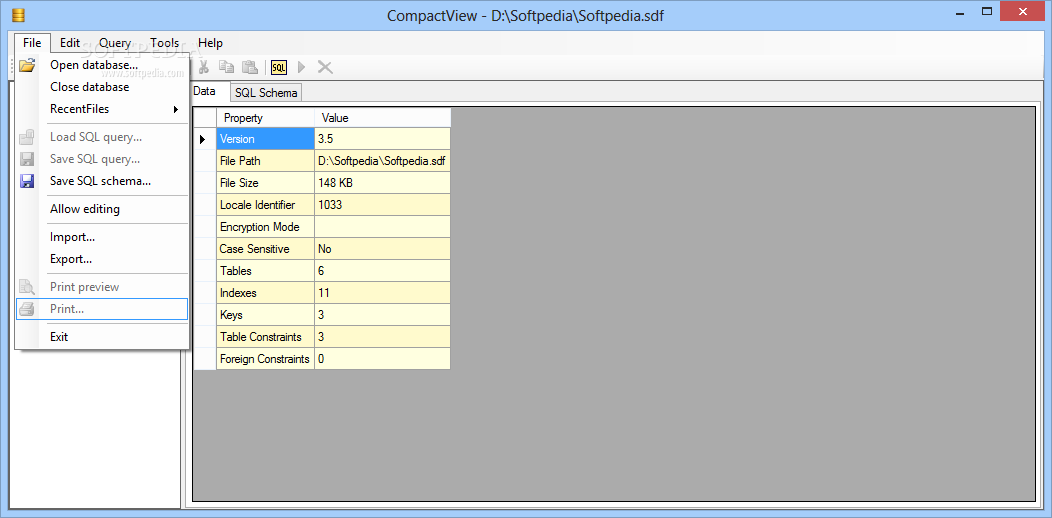Click the Property column header

pos(265,118)
